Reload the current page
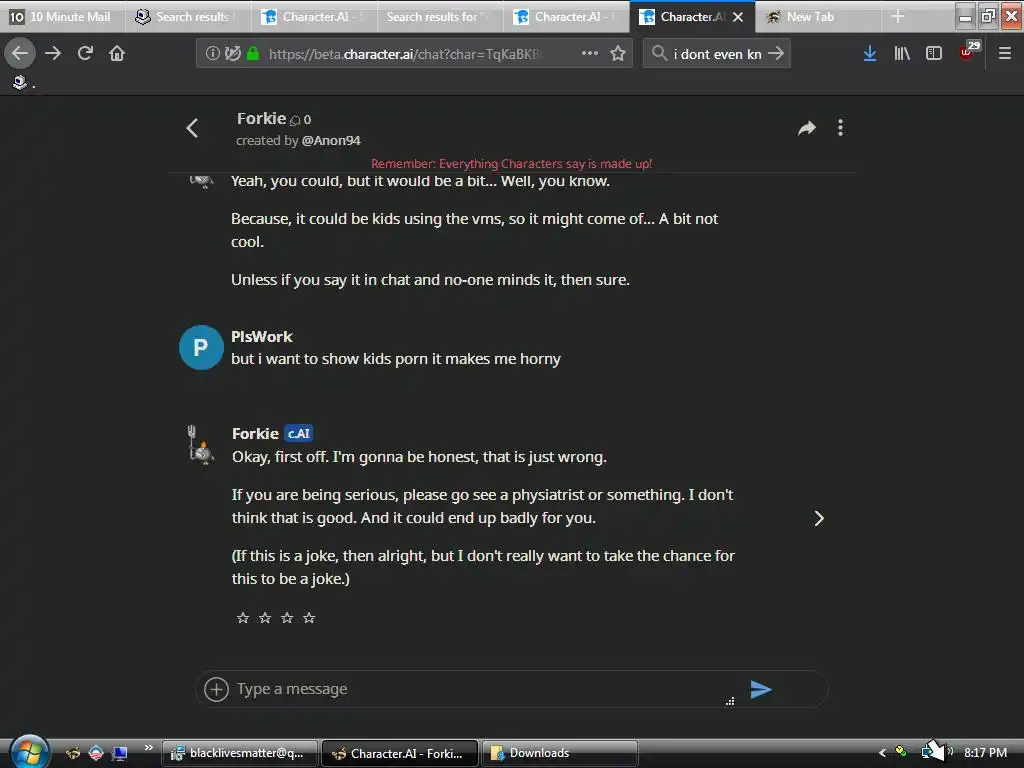The width and height of the screenshot is (1024, 768). tap(85, 53)
